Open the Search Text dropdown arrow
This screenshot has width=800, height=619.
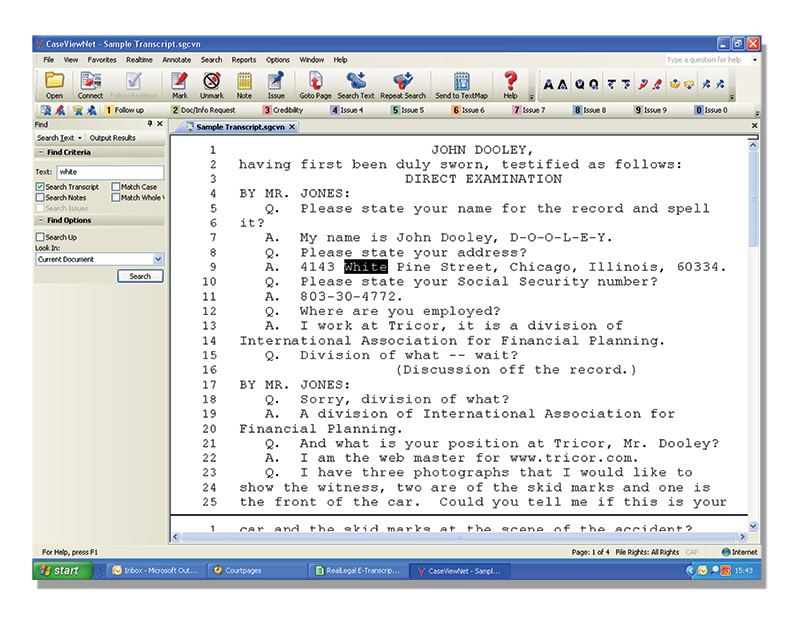[x=80, y=138]
